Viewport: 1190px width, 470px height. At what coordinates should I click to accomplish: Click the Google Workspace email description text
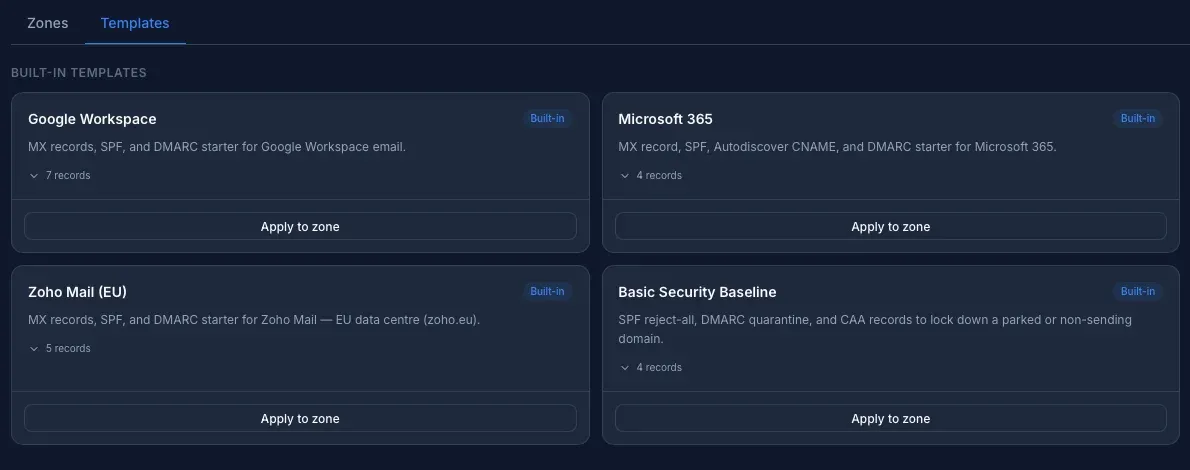pyautogui.click(x=217, y=147)
